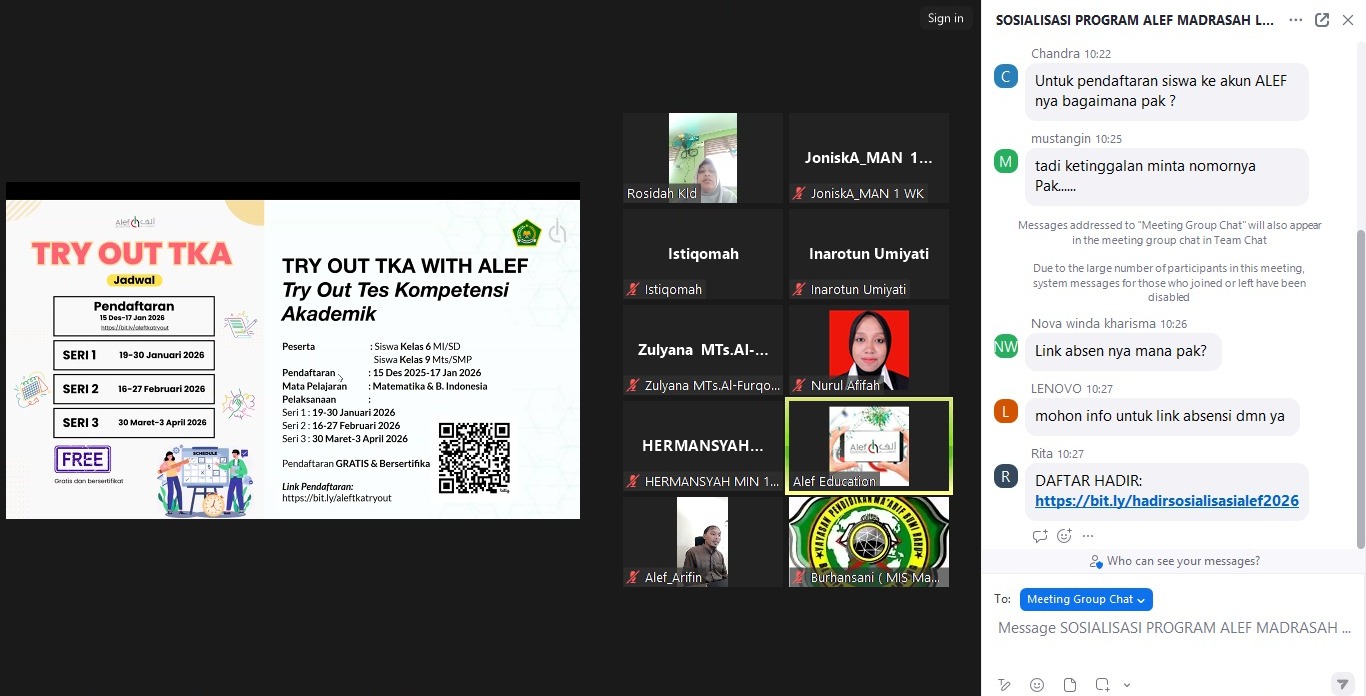Click muted mic icon on Inarotun Umiyati tile
This screenshot has height=696, width=1366.
click(x=798, y=290)
